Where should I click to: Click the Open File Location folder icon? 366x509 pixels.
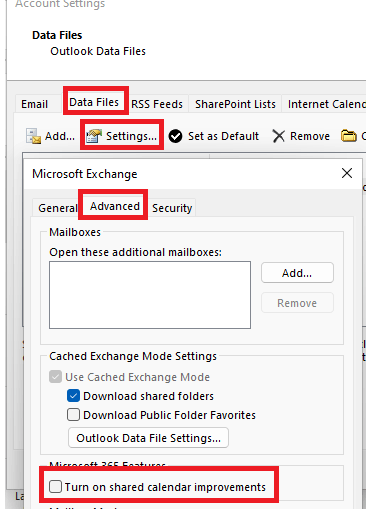(x=349, y=136)
